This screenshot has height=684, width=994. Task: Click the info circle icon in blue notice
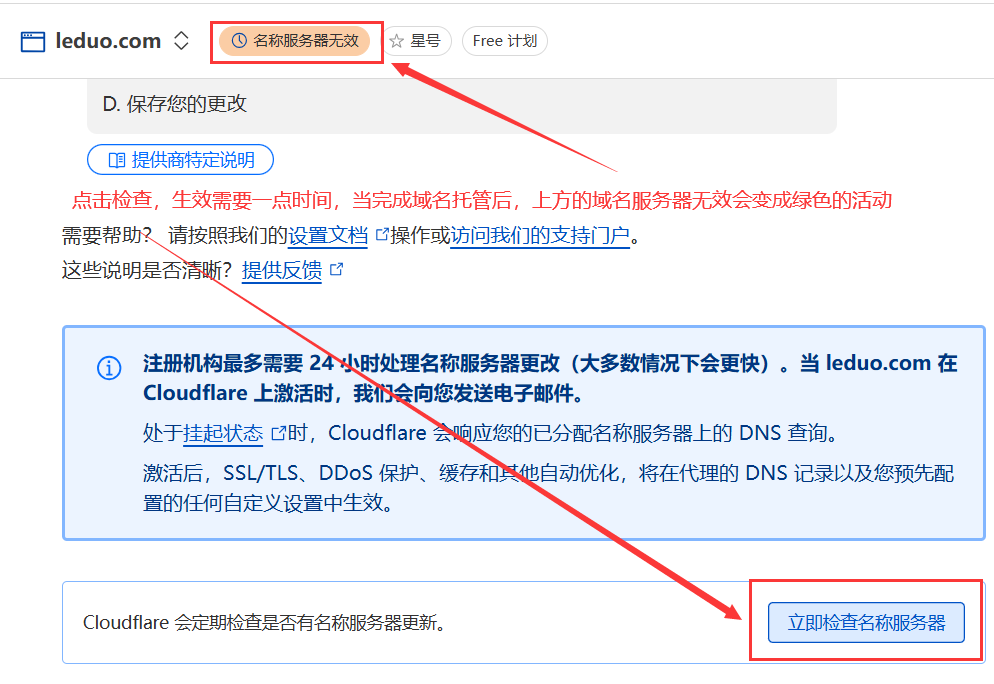109,368
